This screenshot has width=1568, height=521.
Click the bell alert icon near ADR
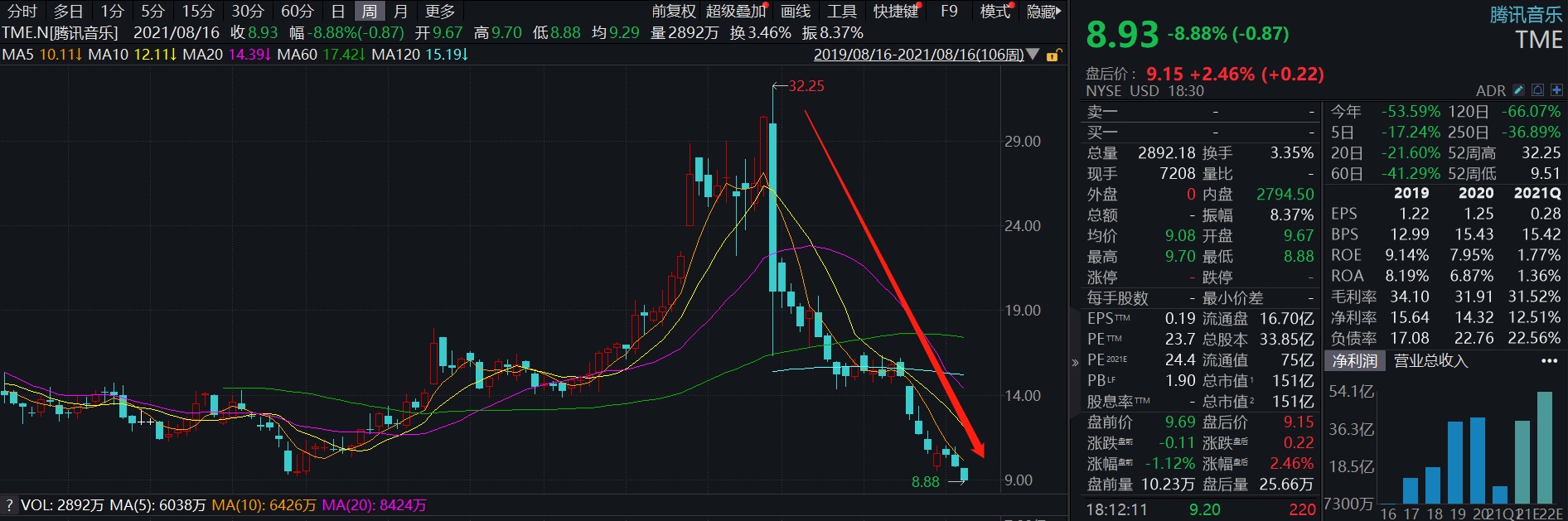coord(1537,90)
